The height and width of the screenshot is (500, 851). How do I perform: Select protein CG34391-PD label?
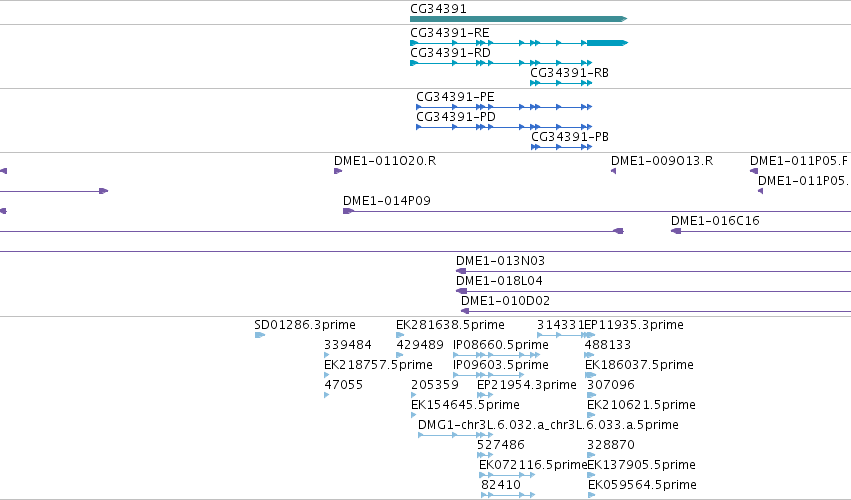coord(456,117)
